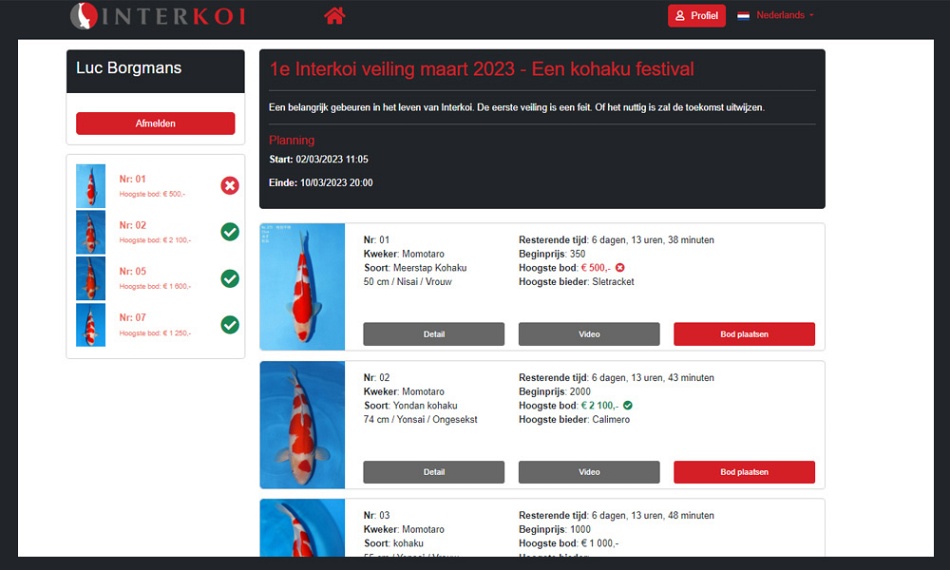Open the Nederlands language dropdown
950x570 pixels.
[785, 15]
